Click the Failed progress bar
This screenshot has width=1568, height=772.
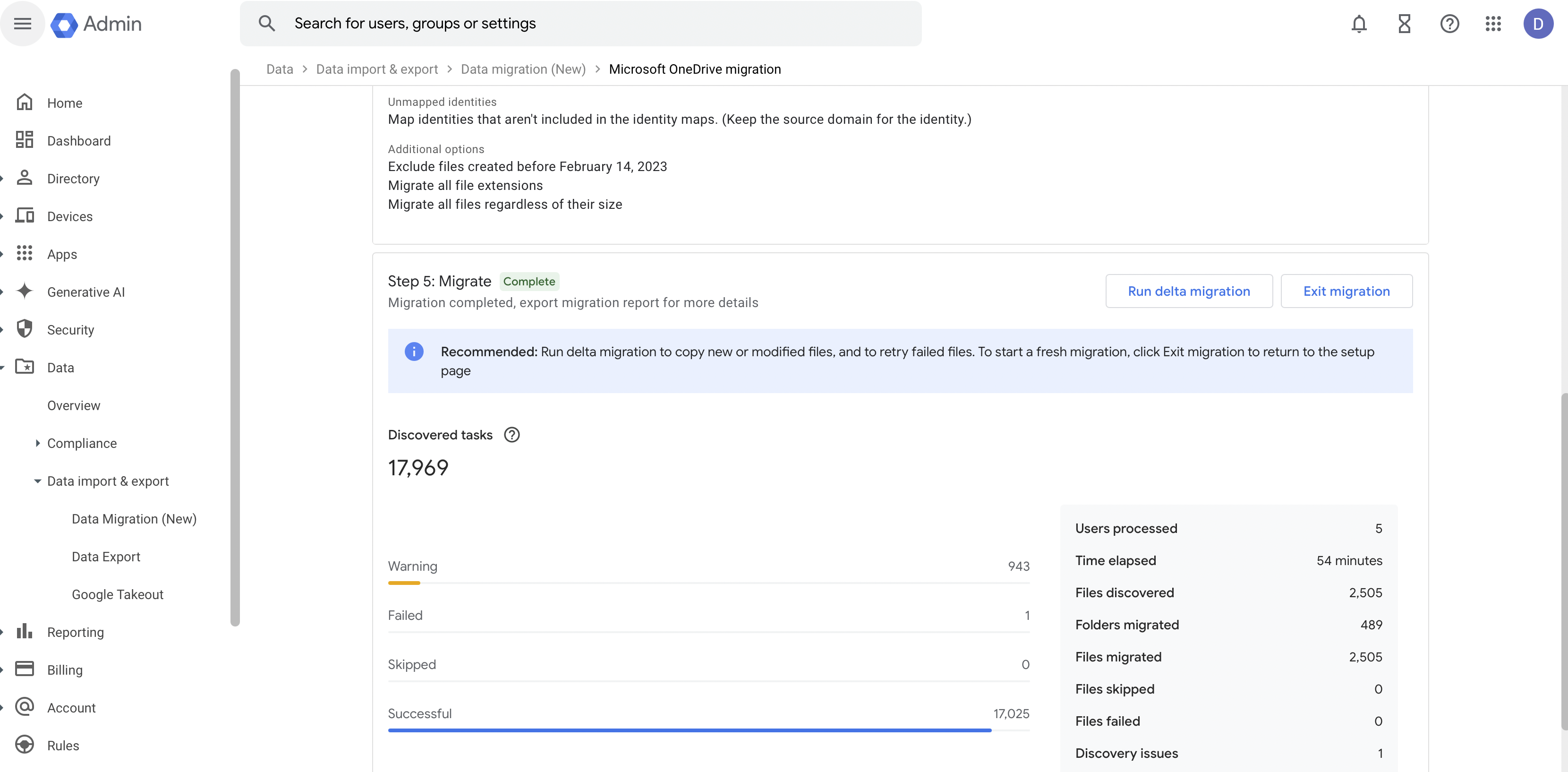(x=708, y=632)
